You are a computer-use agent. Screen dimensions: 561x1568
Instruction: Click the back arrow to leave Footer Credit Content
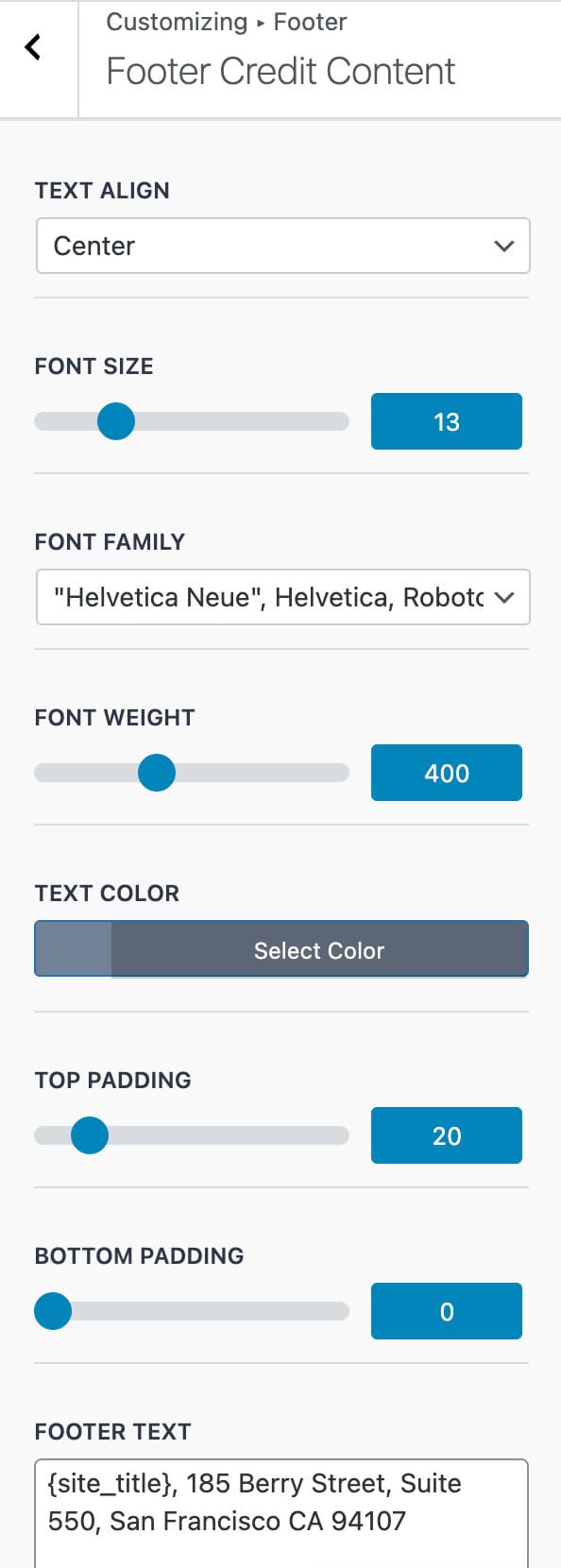(34, 46)
